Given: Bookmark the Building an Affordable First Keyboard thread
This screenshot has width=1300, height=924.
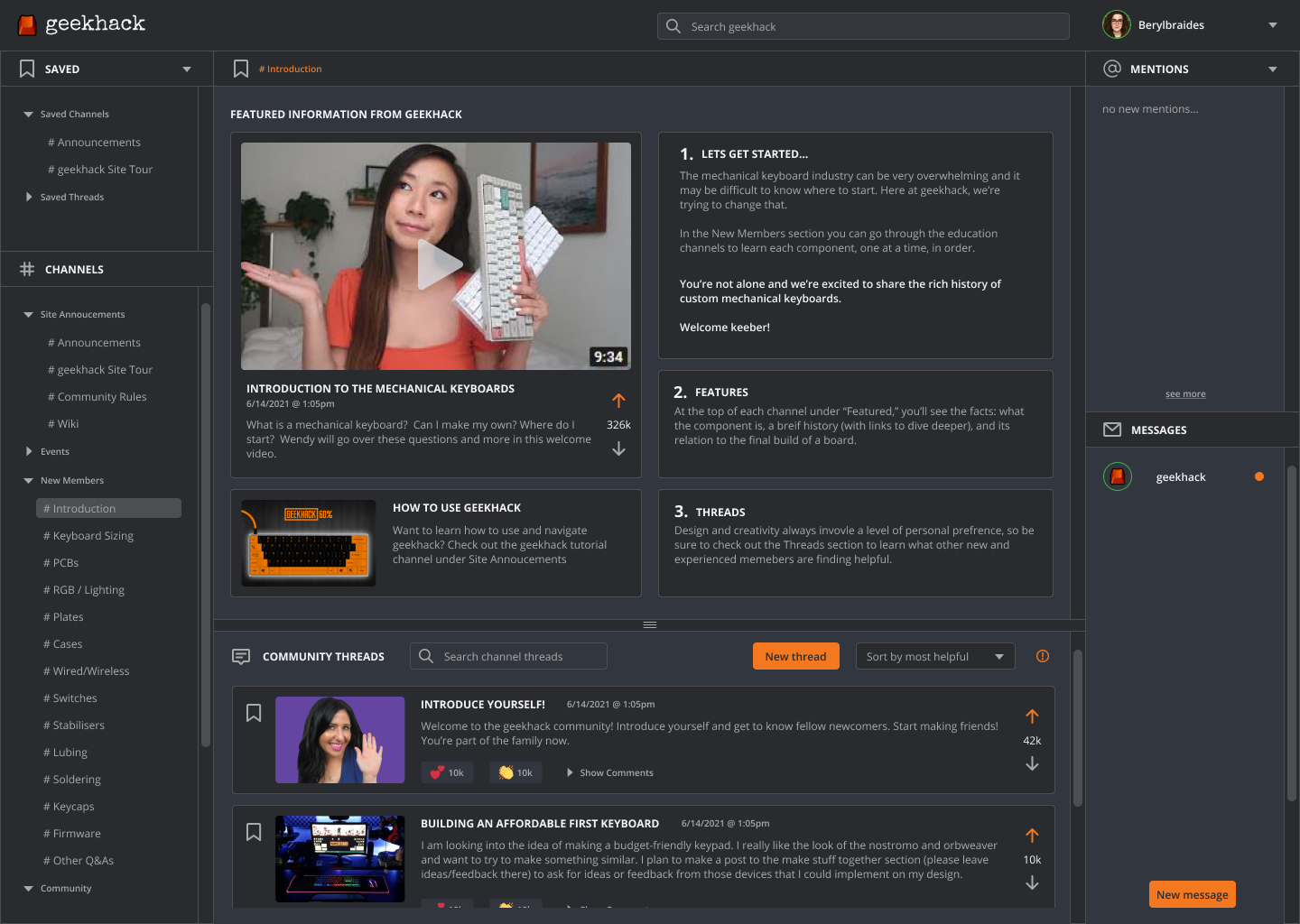Looking at the screenshot, I should (254, 832).
